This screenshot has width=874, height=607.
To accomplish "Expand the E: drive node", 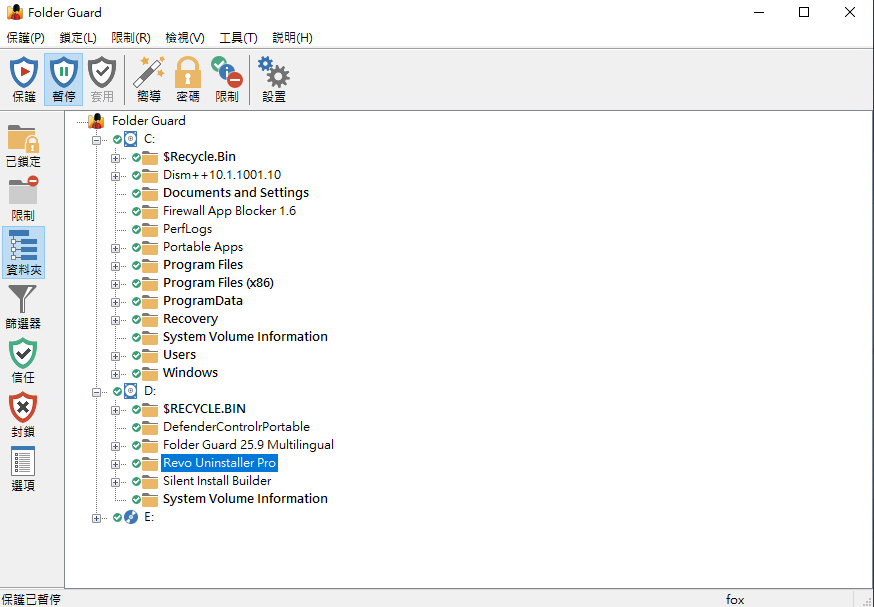I will (96, 518).
